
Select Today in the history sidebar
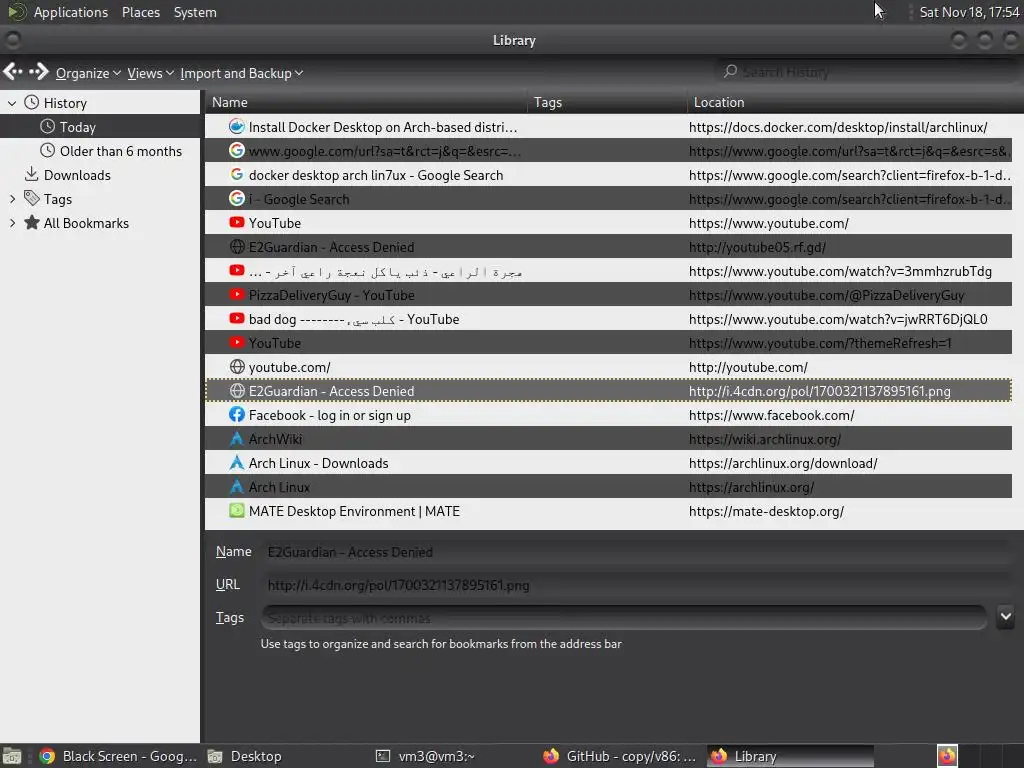(x=100, y=127)
